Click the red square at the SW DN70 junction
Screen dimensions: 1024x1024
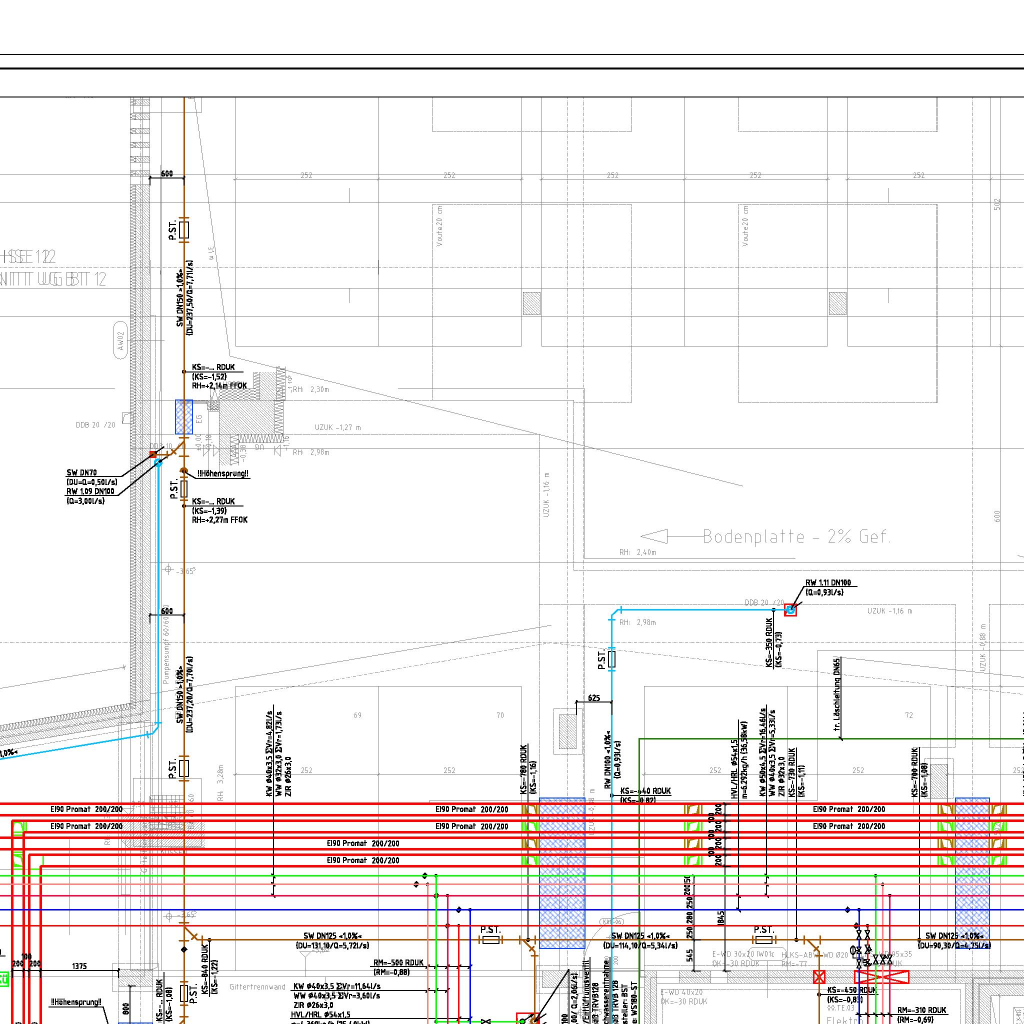pyautogui.click(x=153, y=454)
